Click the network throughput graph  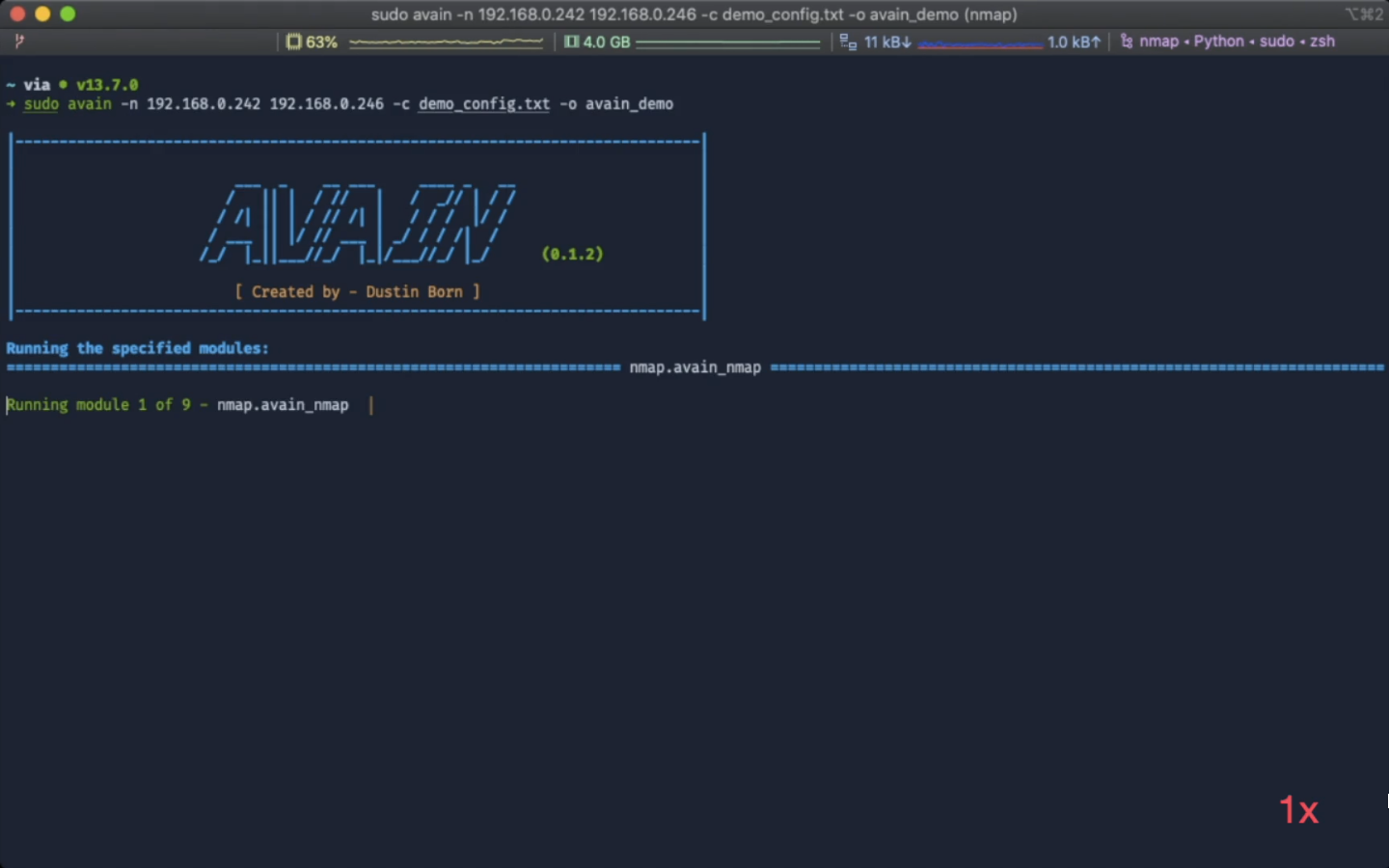click(x=980, y=43)
